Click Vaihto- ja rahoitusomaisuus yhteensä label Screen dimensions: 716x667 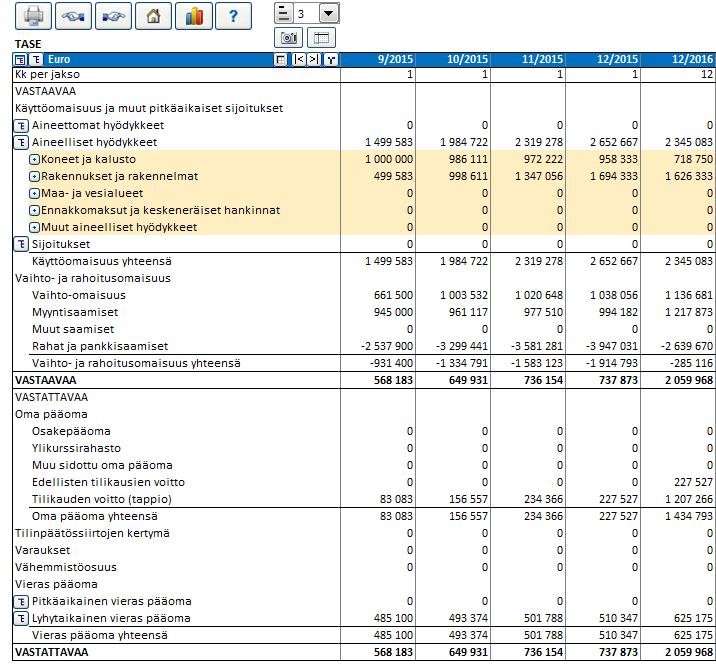pyautogui.click(x=136, y=363)
